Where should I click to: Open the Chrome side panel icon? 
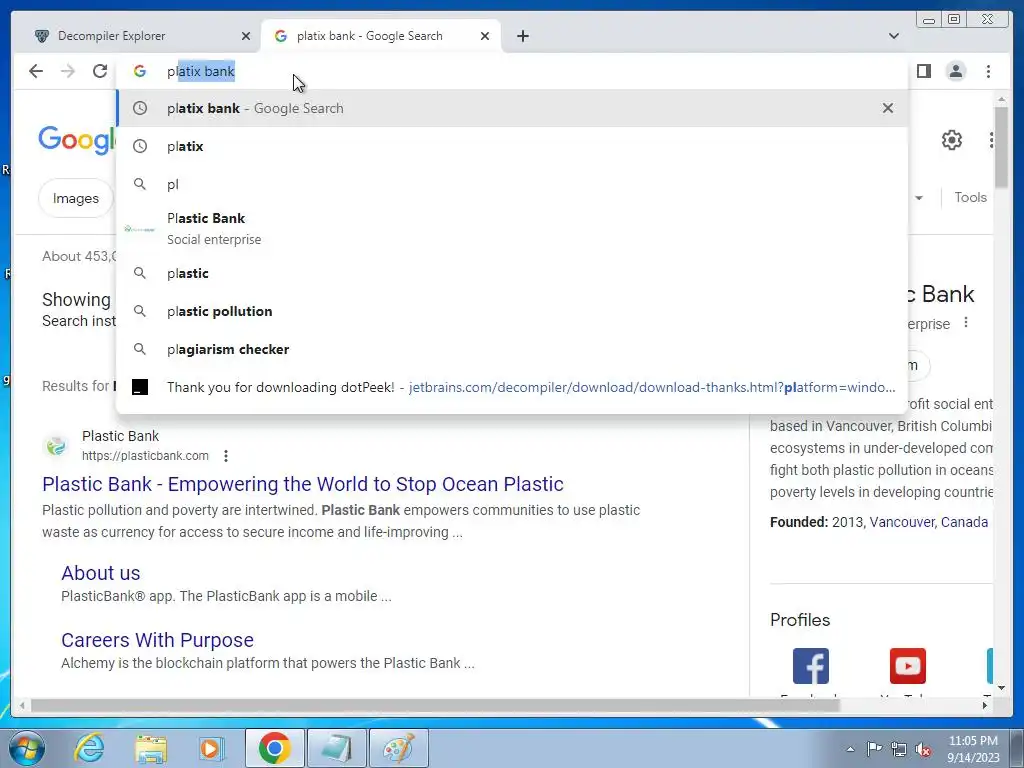click(923, 71)
